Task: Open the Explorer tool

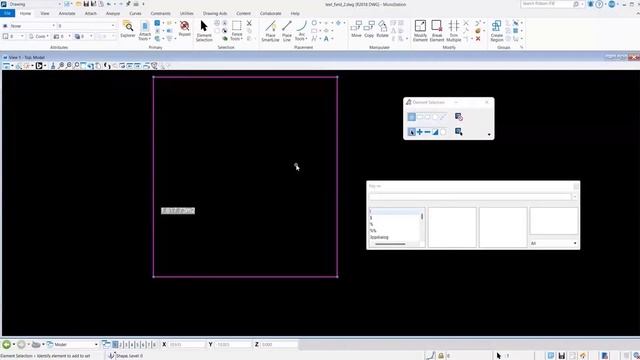Action: [128, 29]
